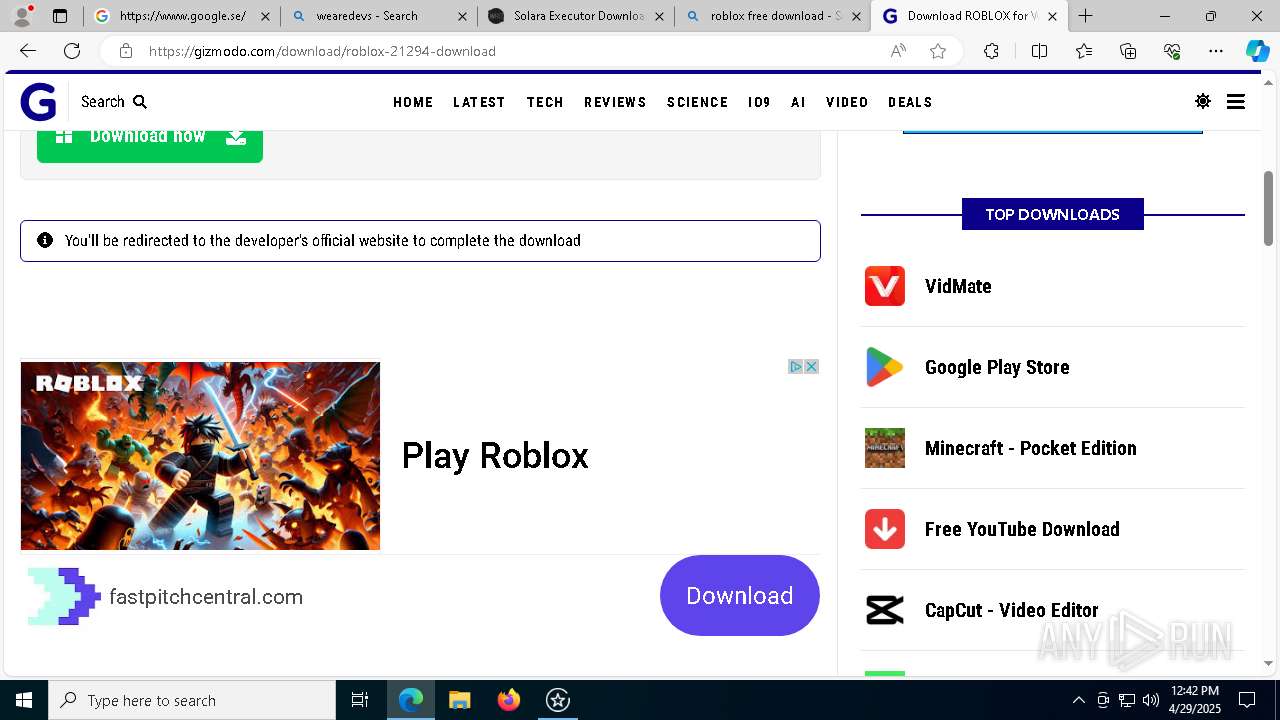
Task: Open the VidMate download link
Action: pyautogui.click(x=958, y=286)
